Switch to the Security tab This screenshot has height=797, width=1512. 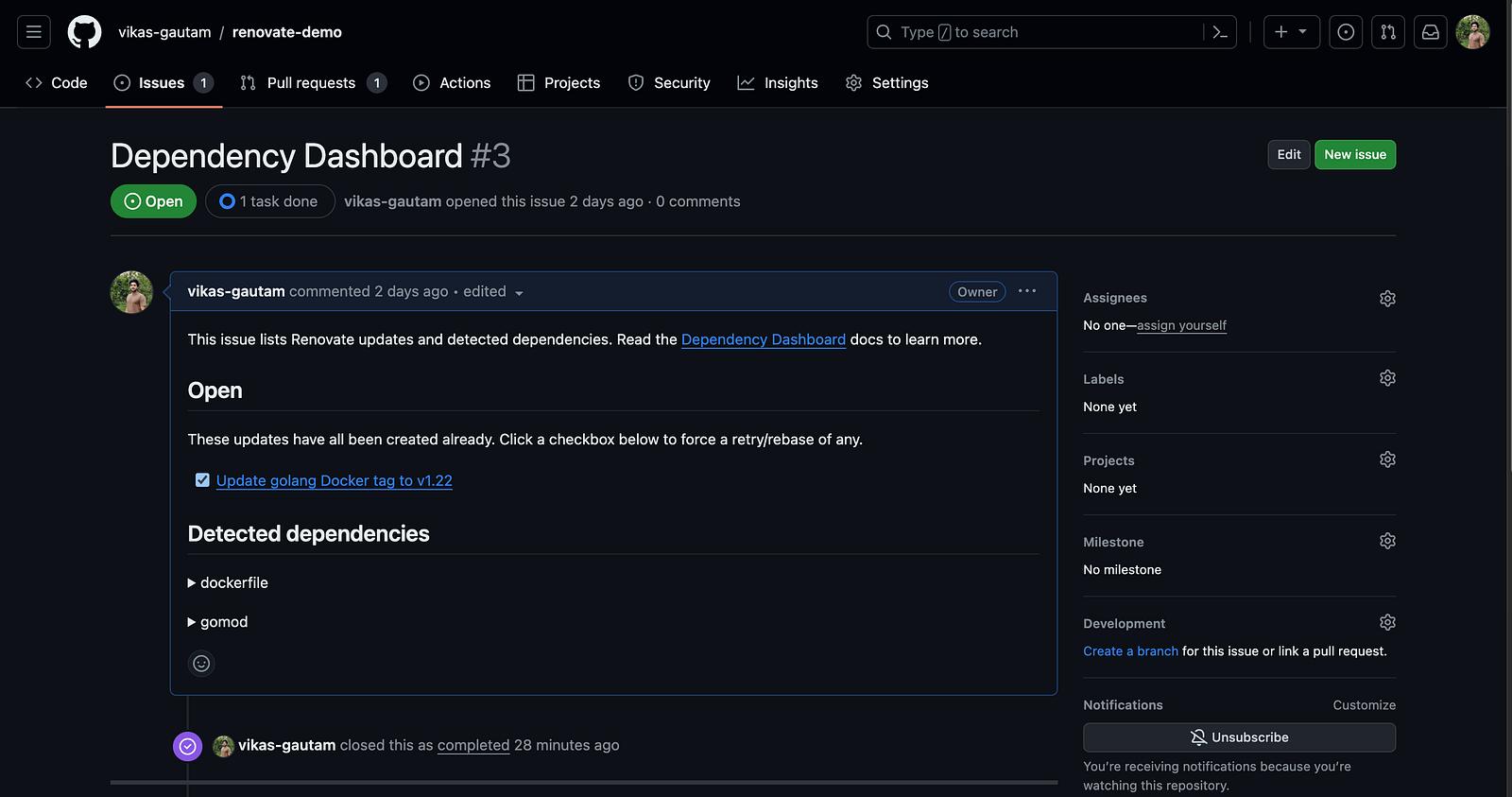coord(669,83)
